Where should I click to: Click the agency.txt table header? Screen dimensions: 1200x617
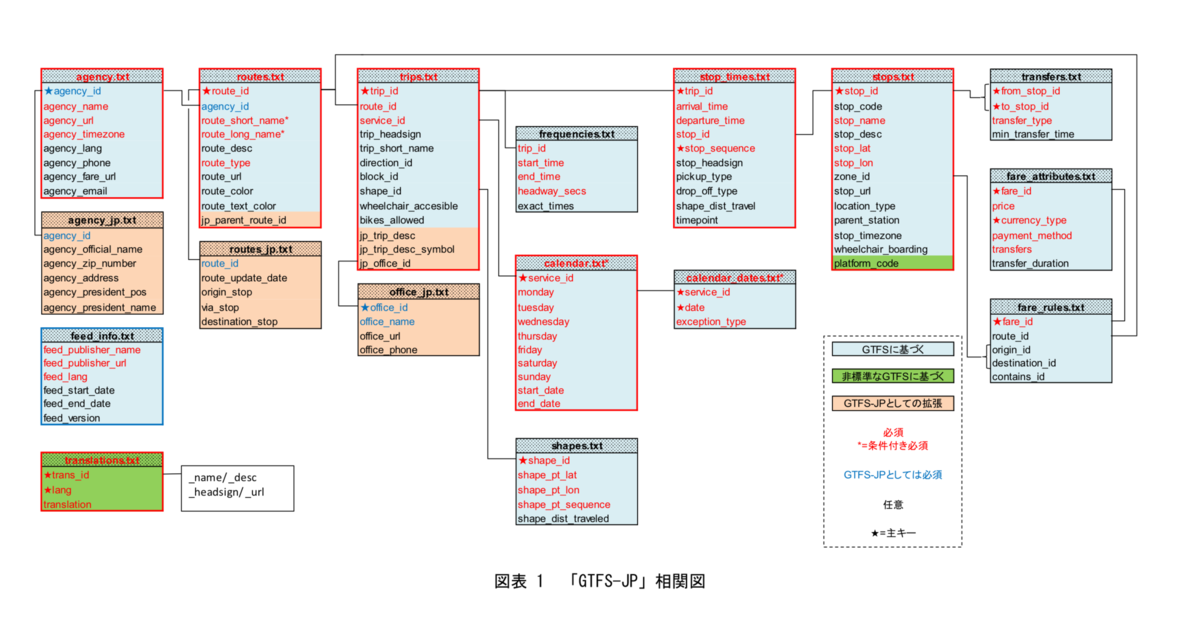102,76
